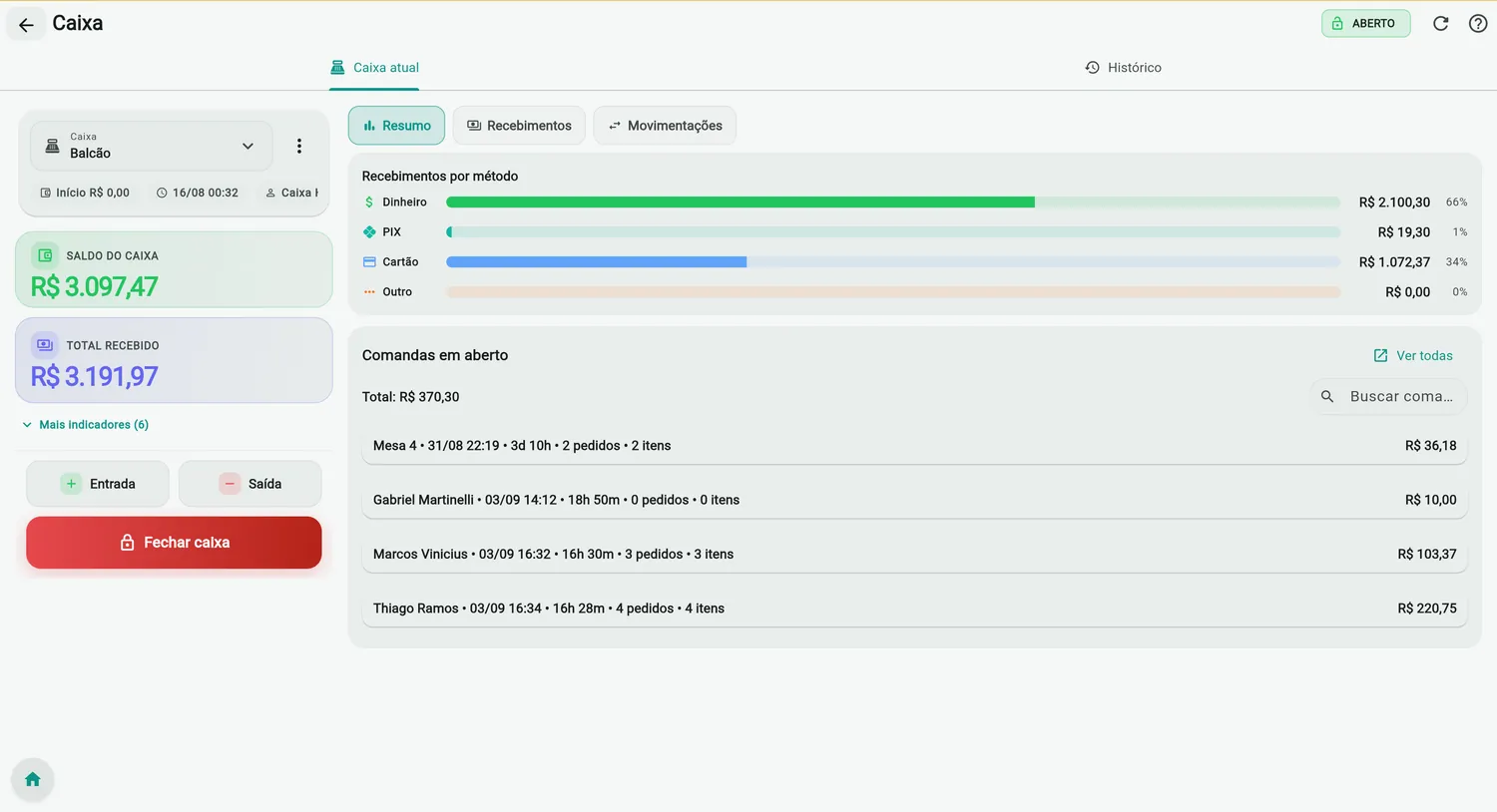The width and height of the screenshot is (1497, 812).
Task: Click the back arrow next to Caixa
Action: [26, 24]
